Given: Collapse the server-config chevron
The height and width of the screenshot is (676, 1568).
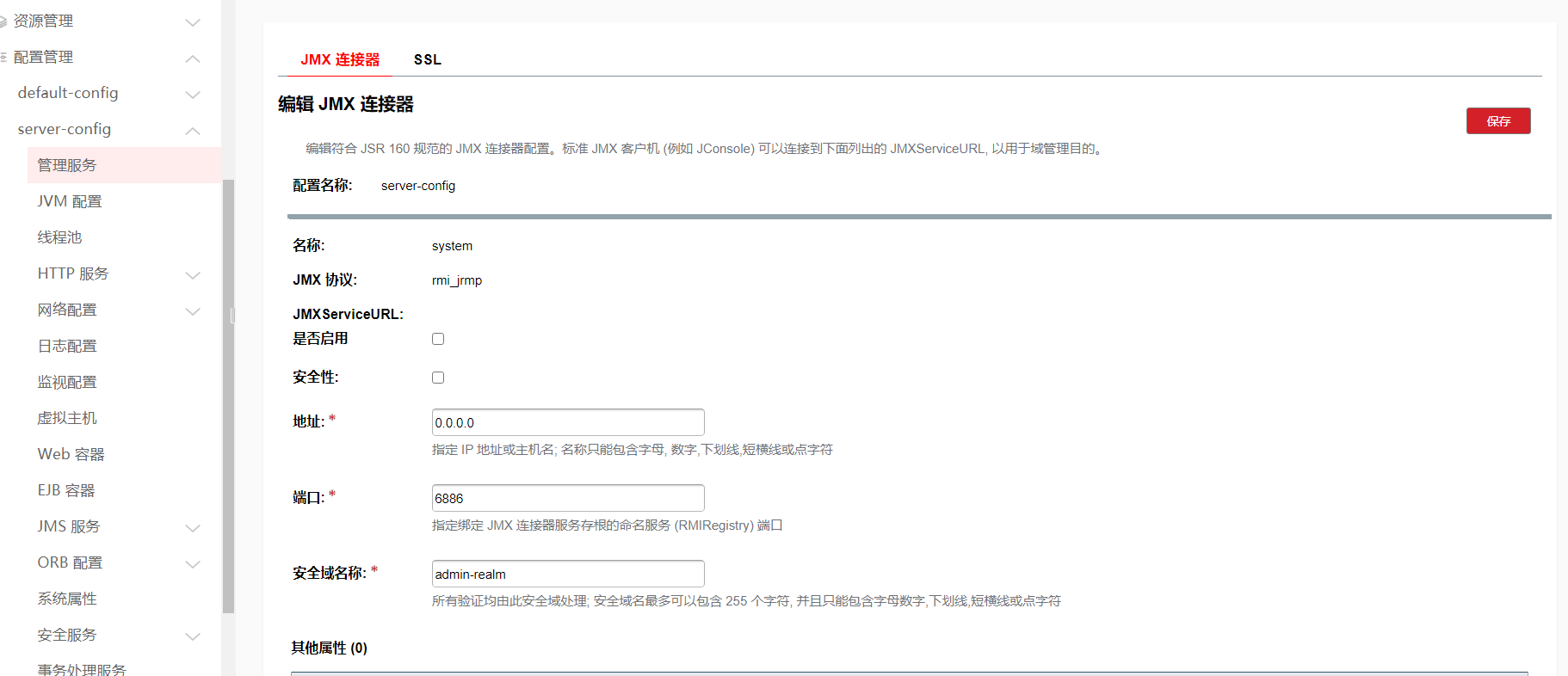Looking at the screenshot, I should [x=193, y=131].
